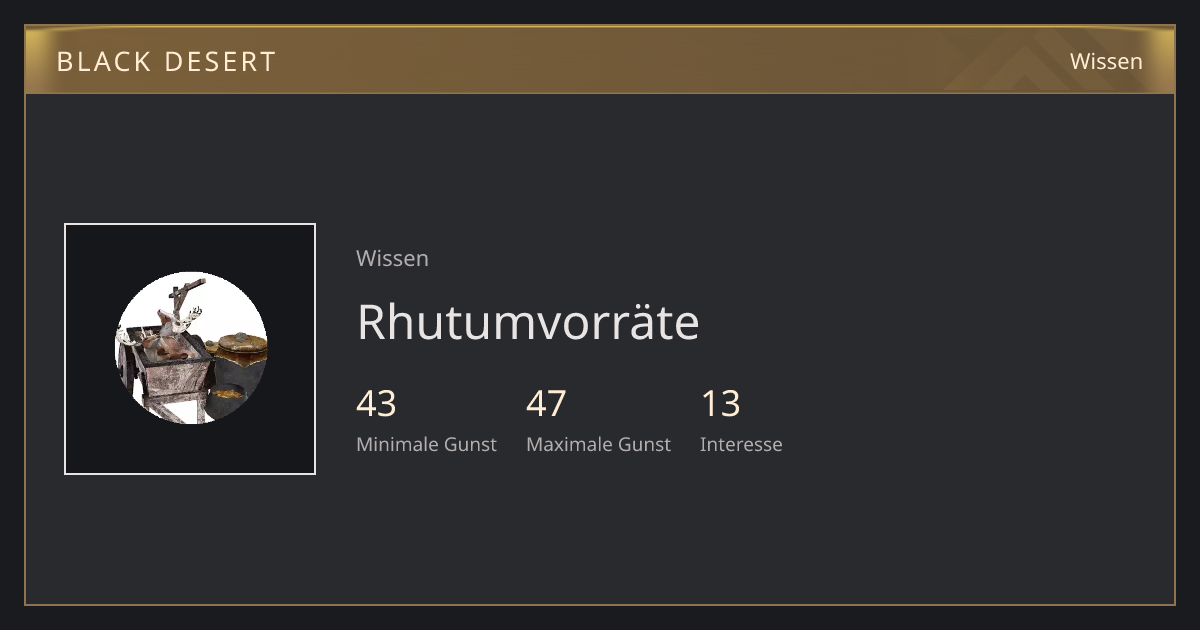Click the Rhutumvorräte circular item icon

pos(191,348)
